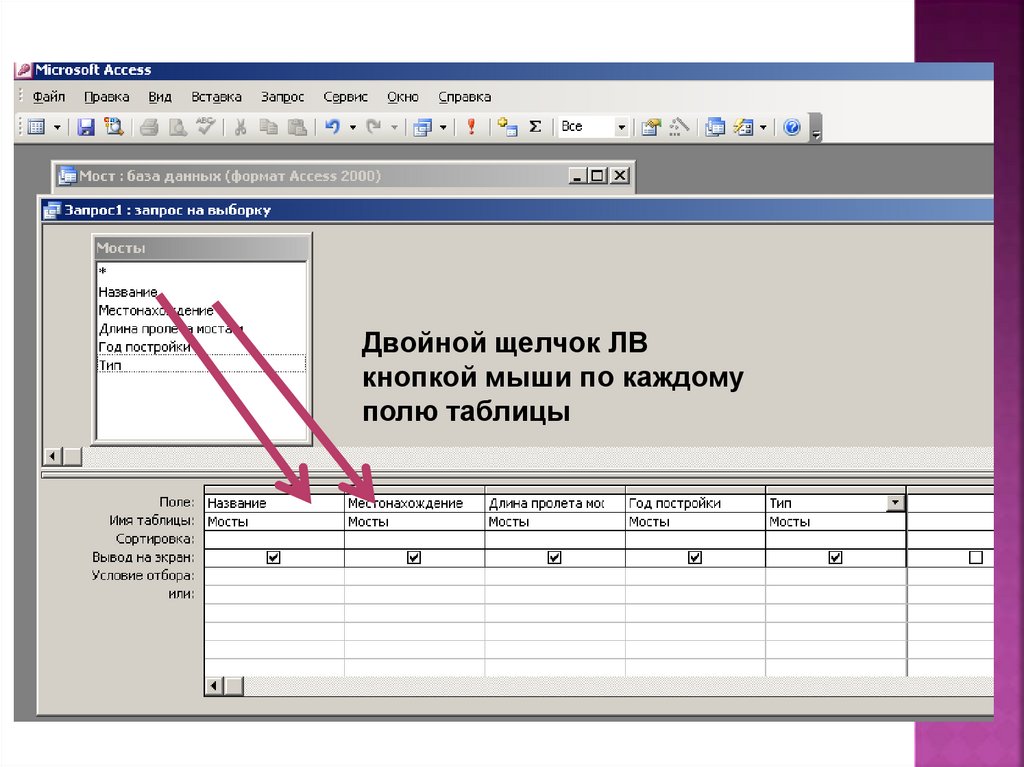This screenshot has height=767, width=1024.
Task: Click the Copy icon
Action: (268, 127)
